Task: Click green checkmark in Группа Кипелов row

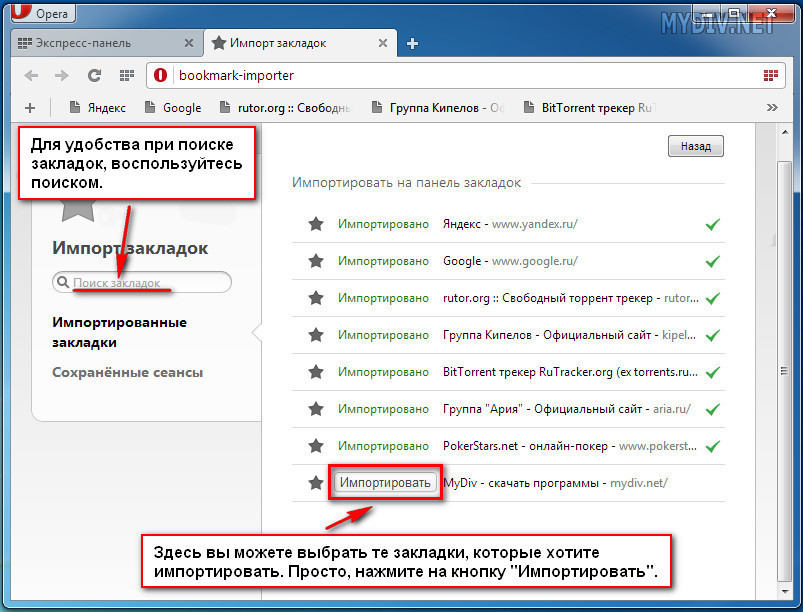Action: point(712,335)
